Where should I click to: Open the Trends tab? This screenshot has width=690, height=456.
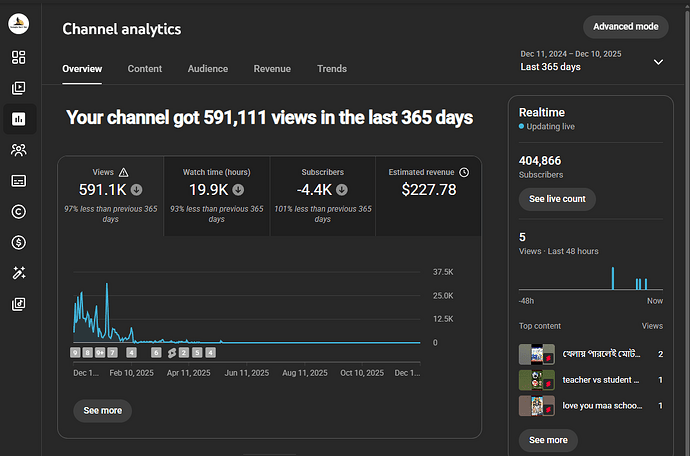coord(332,69)
